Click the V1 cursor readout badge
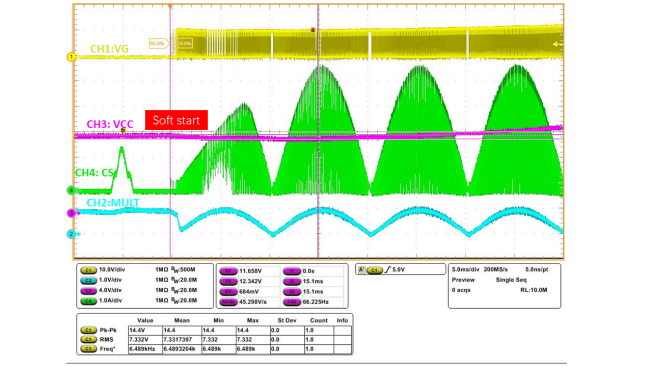 228,271
